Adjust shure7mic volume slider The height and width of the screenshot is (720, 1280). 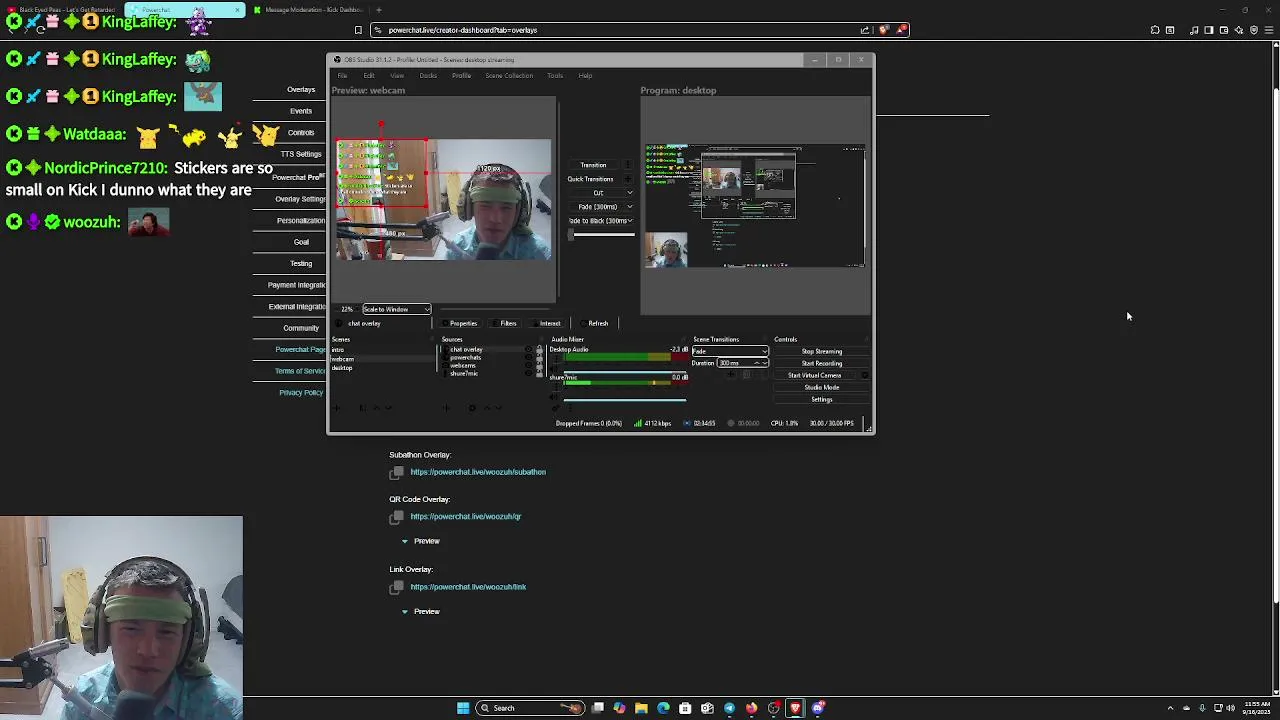click(x=625, y=400)
